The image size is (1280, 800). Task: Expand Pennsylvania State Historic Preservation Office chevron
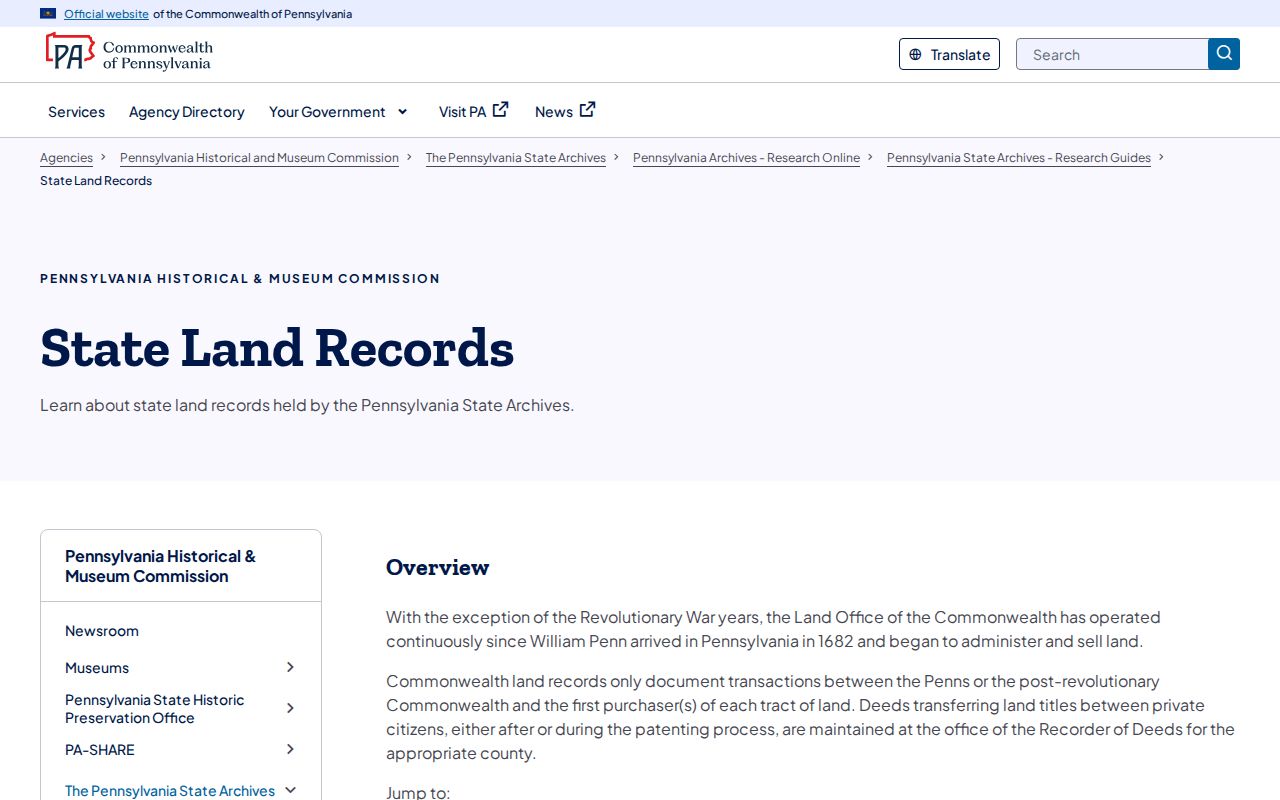pos(290,708)
